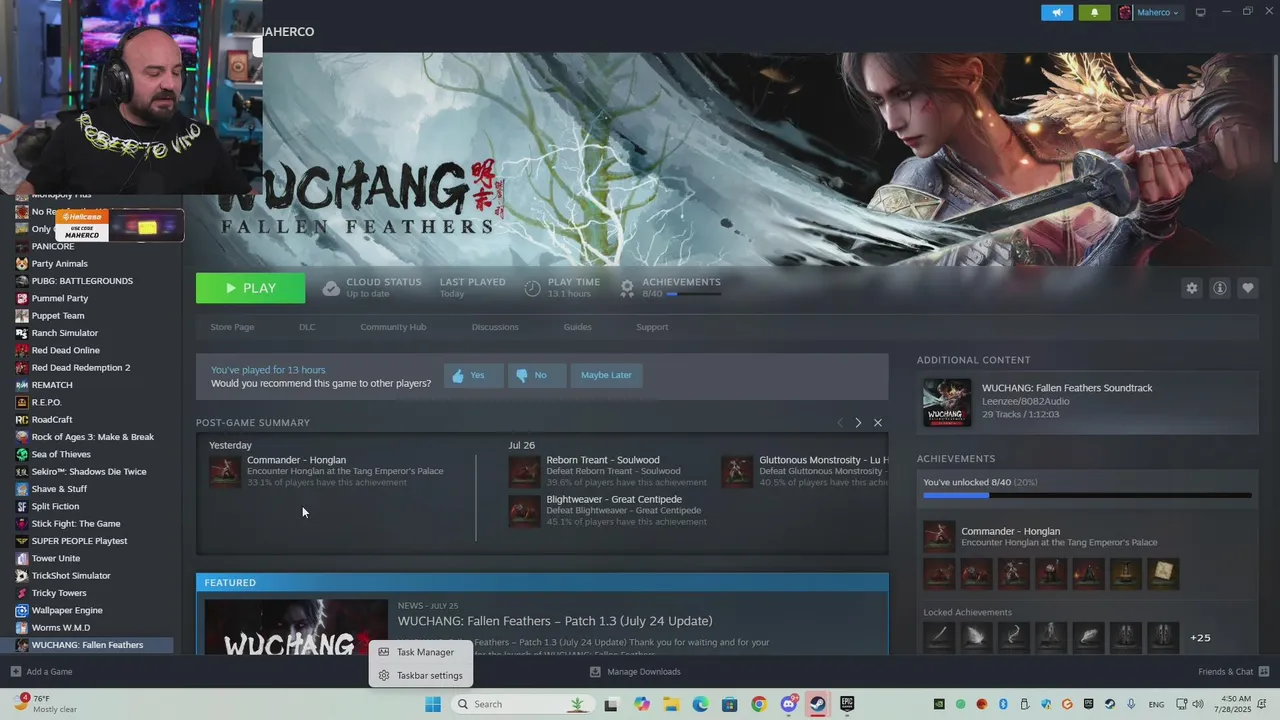Click the Achievements gear-star icon
Viewport: 1280px width, 720px height.
pos(627,288)
